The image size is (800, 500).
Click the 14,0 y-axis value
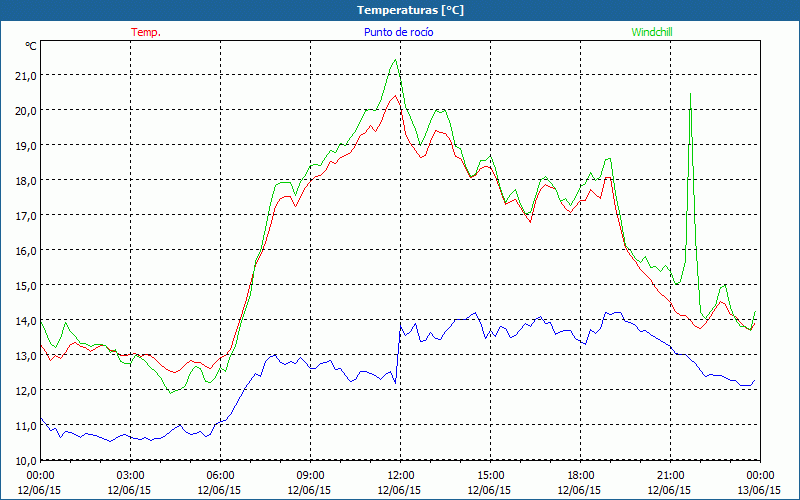click(x=26, y=320)
